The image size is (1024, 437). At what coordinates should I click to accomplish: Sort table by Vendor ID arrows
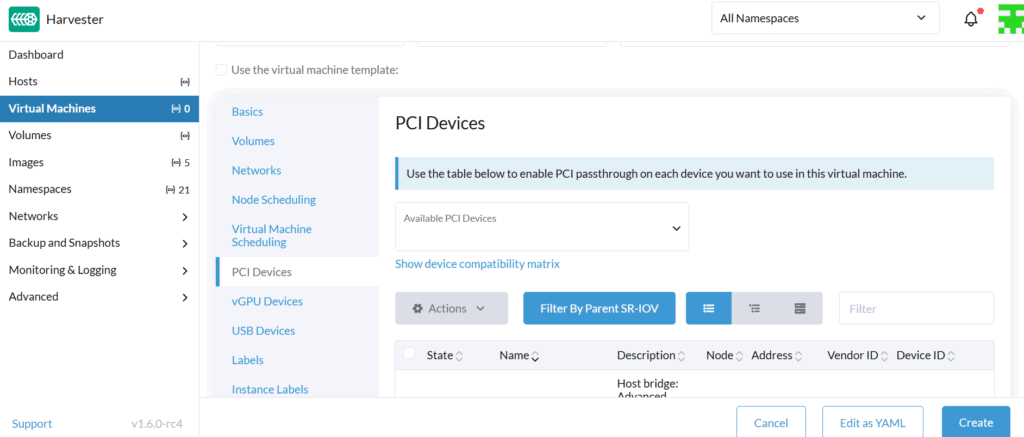(885, 356)
